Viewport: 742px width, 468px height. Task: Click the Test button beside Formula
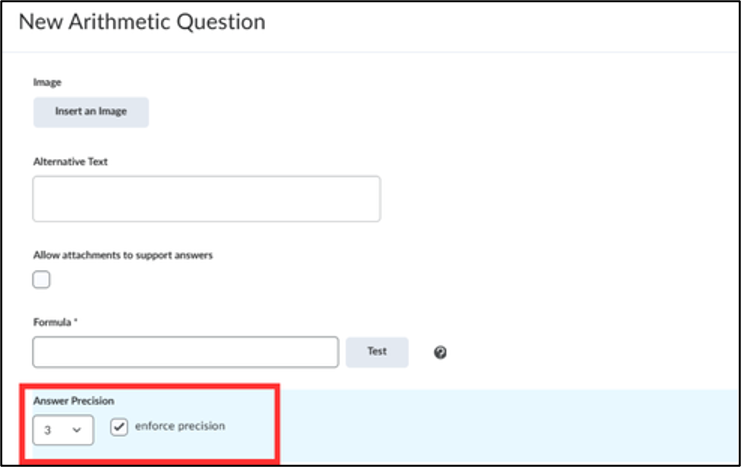click(x=377, y=352)
